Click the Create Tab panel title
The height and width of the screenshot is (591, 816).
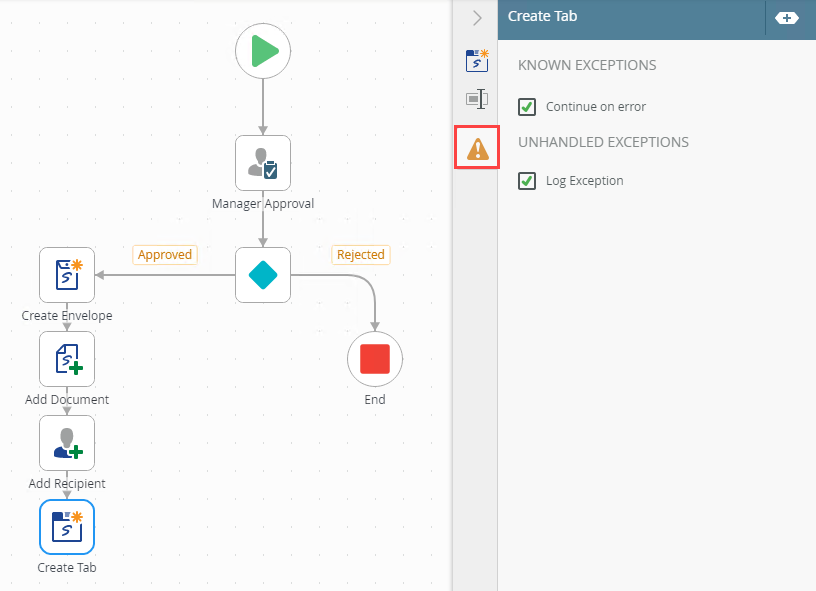point(542,16)
